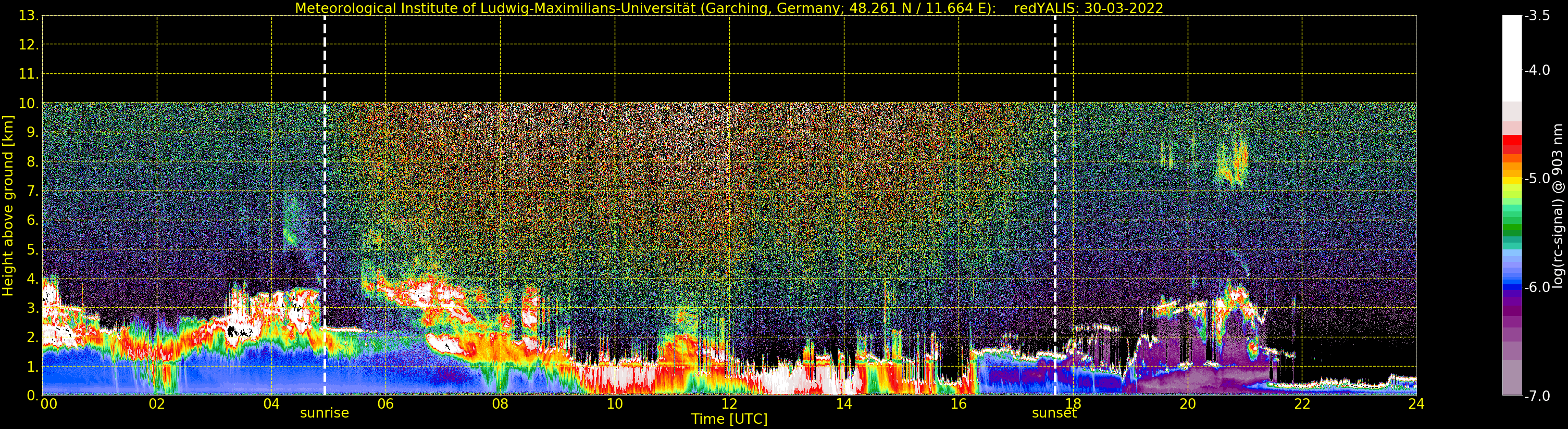Click height tick label 13.

click(28, 16)
